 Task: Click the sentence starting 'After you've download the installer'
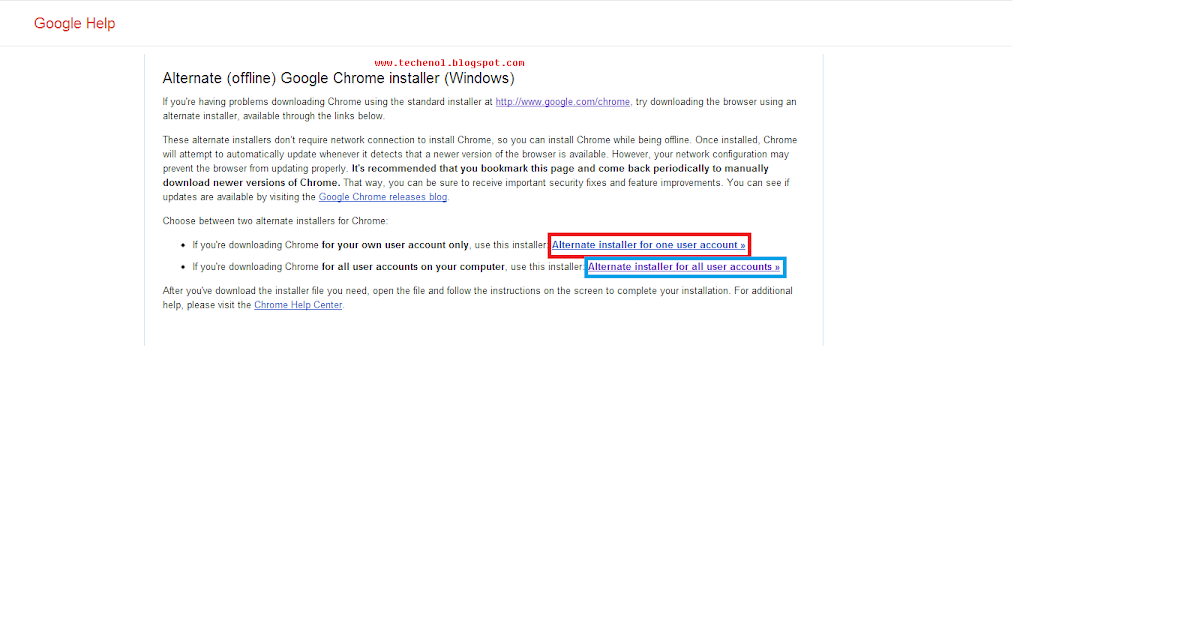478,298
